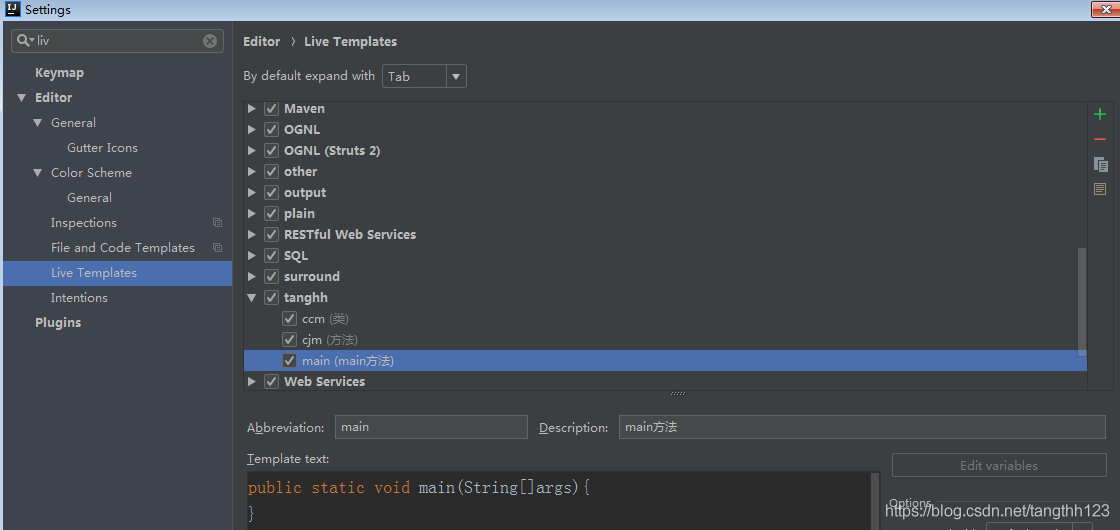Expand the surround template group
Image resolution: width=1120 pixels, height=530 pixels.
coord(251,276)
